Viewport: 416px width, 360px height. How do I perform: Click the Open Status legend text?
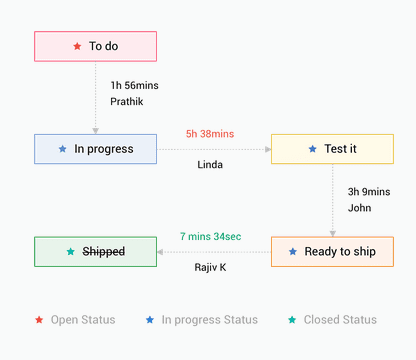pyautogui.click(x=83, y=320)
